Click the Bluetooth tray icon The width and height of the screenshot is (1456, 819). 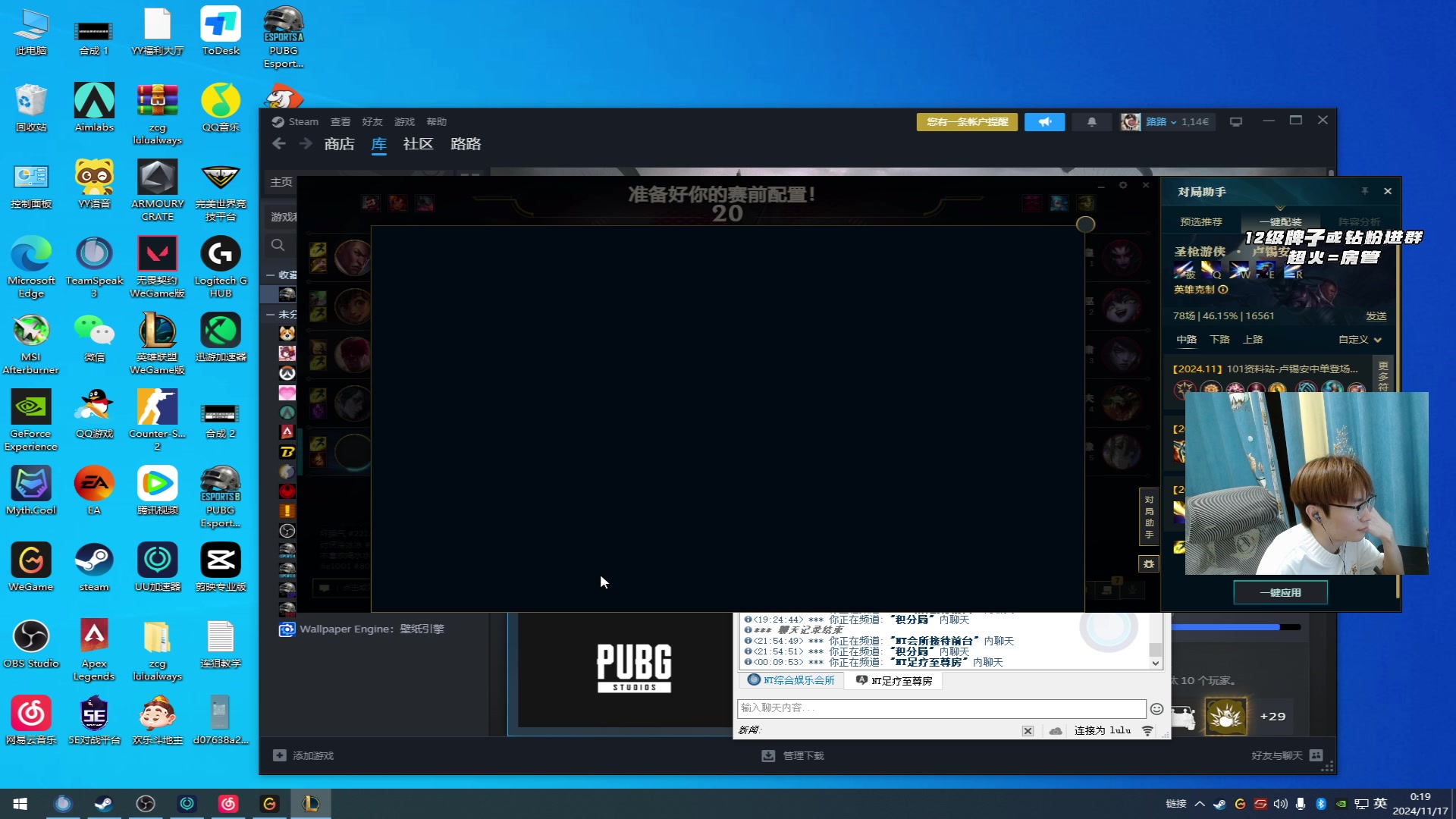(1320, 804)
